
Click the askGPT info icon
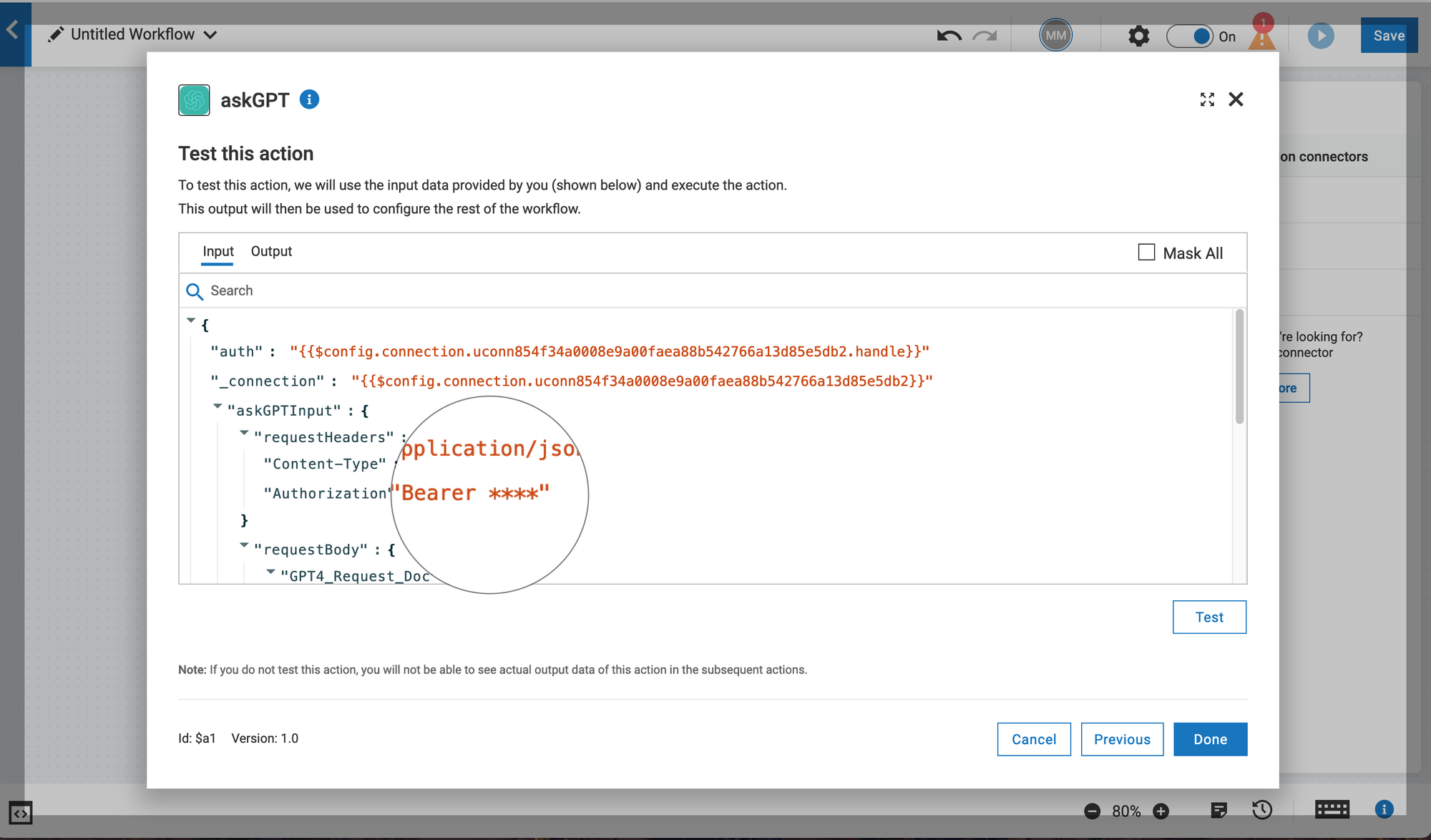pos(309,99)
